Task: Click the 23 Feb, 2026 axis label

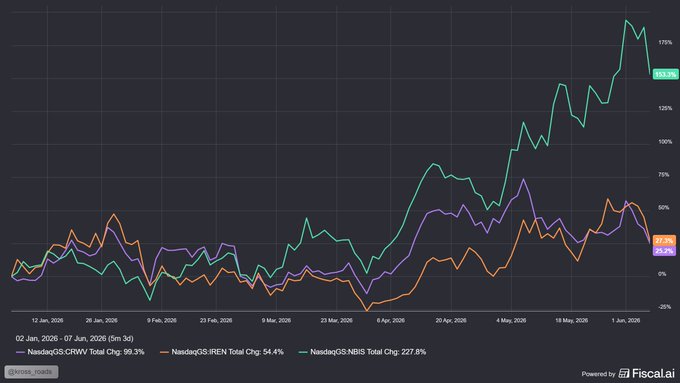Action: pos(216,321)
